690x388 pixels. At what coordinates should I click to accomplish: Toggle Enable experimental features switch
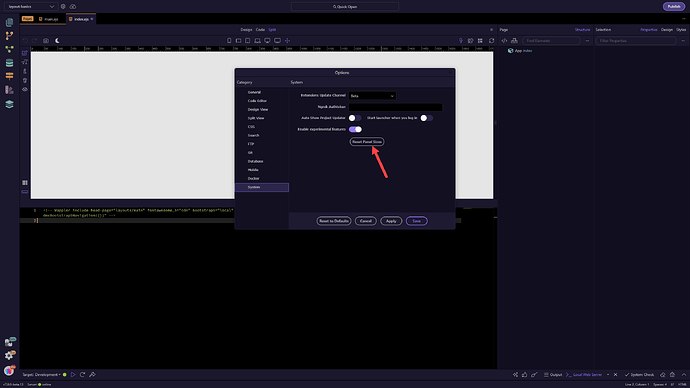click(355, 129)
